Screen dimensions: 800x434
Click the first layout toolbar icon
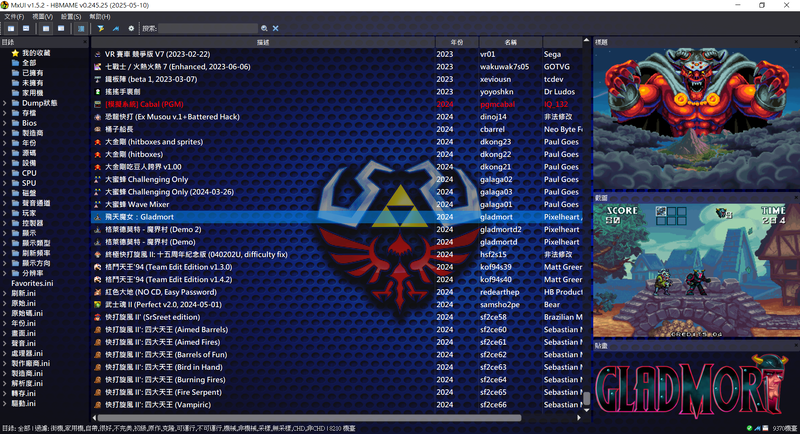pyautogui.click(x=11, y=29)
